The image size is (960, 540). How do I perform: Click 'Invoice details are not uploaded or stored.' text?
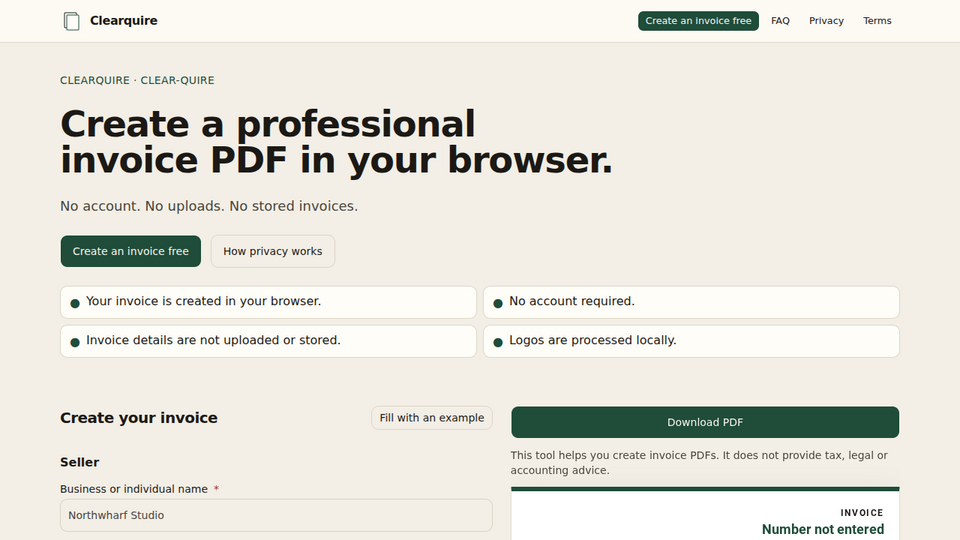coord(213,340)
